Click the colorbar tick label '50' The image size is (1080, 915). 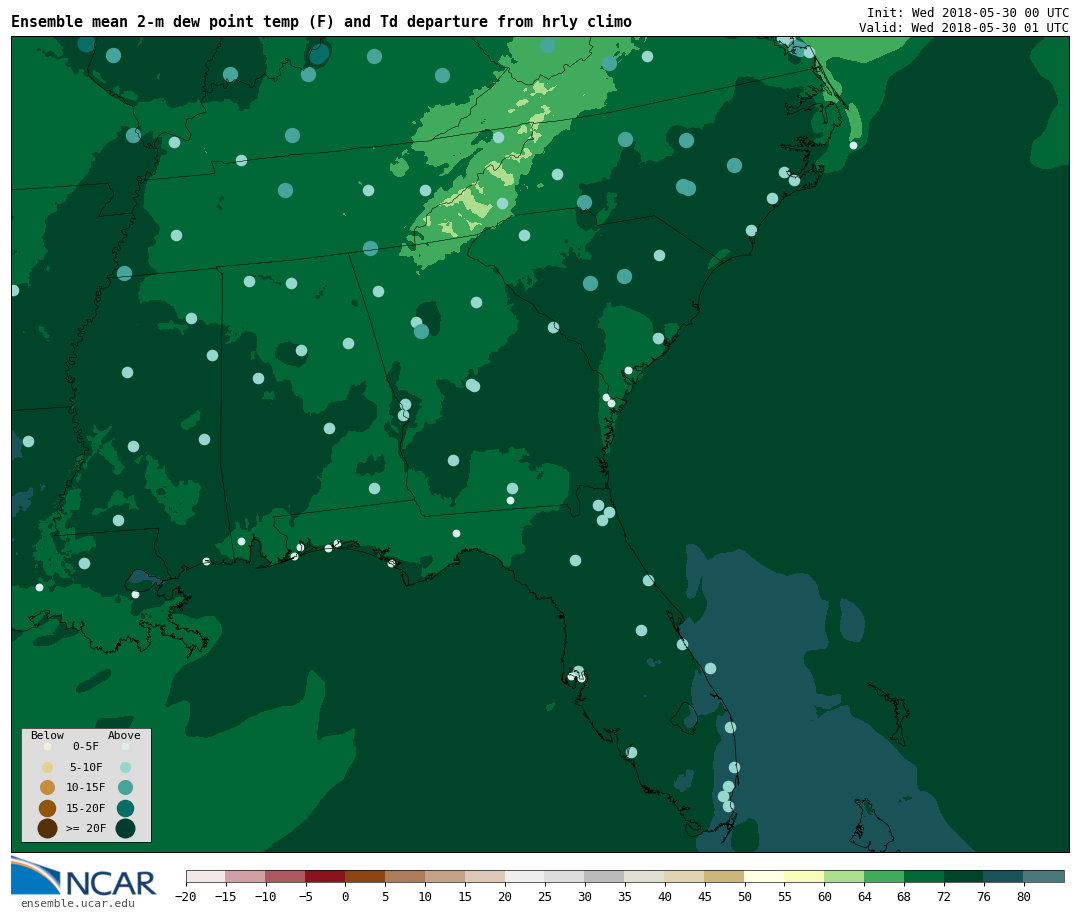click(x=745, y=896)
